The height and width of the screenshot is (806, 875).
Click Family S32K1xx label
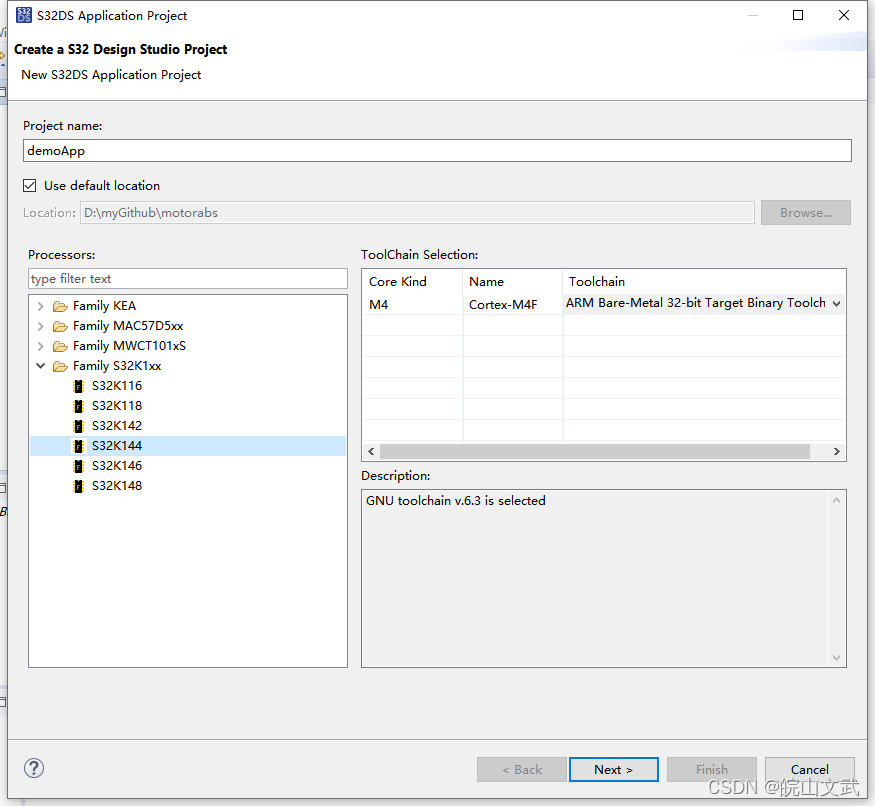[x=117, y=366]
